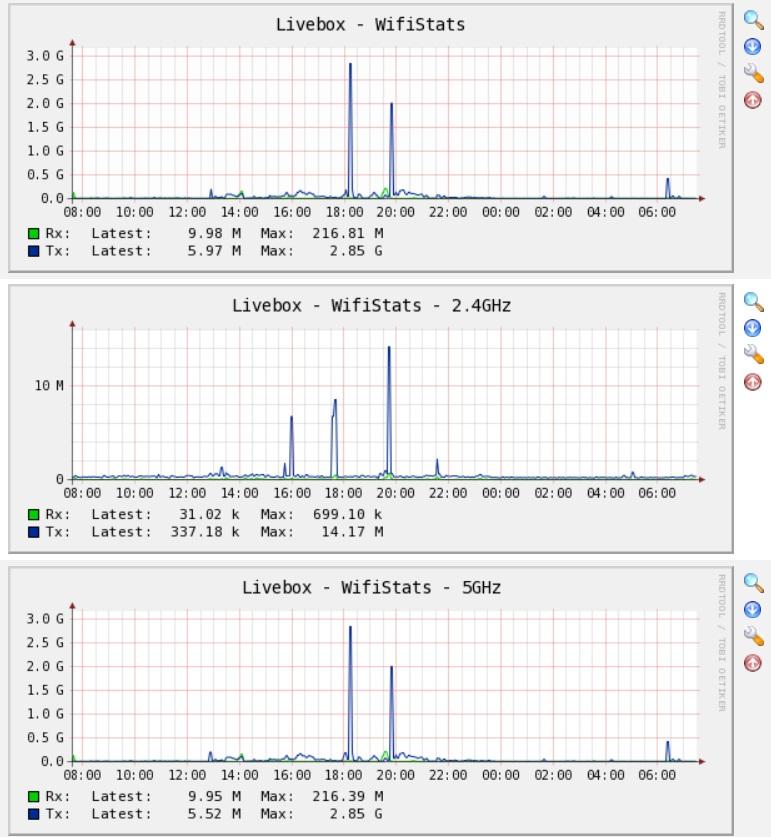Click red up-arrow icon beside 2.4GHz graph
This screenshot has width=771, height=837.
752,382
